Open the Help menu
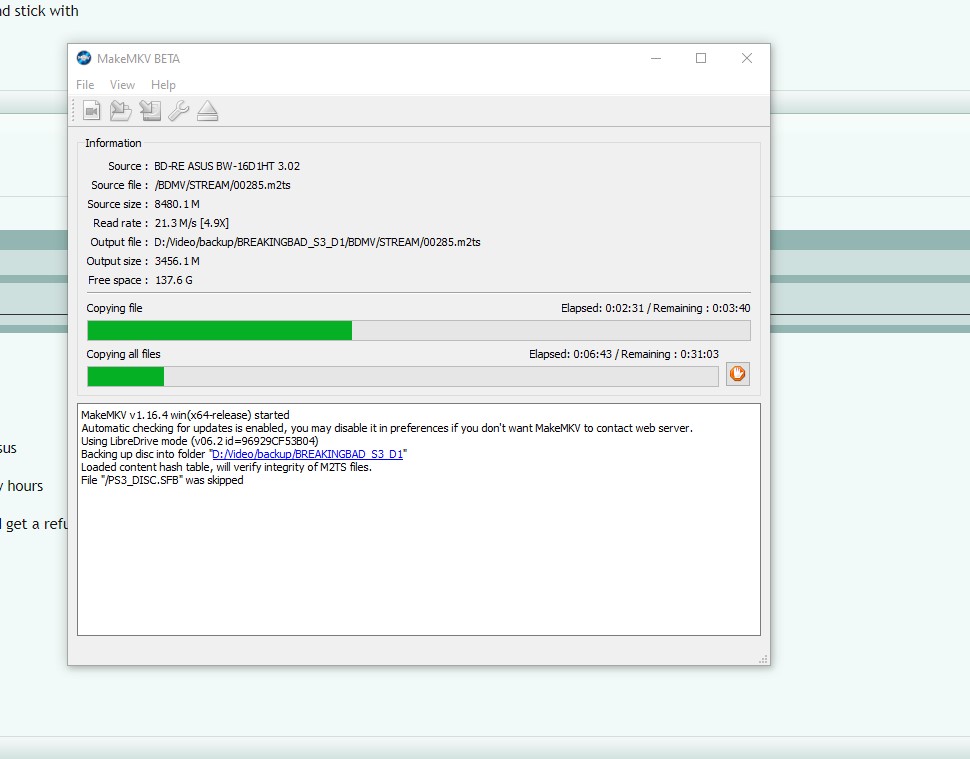 click(x=163, y=85)
